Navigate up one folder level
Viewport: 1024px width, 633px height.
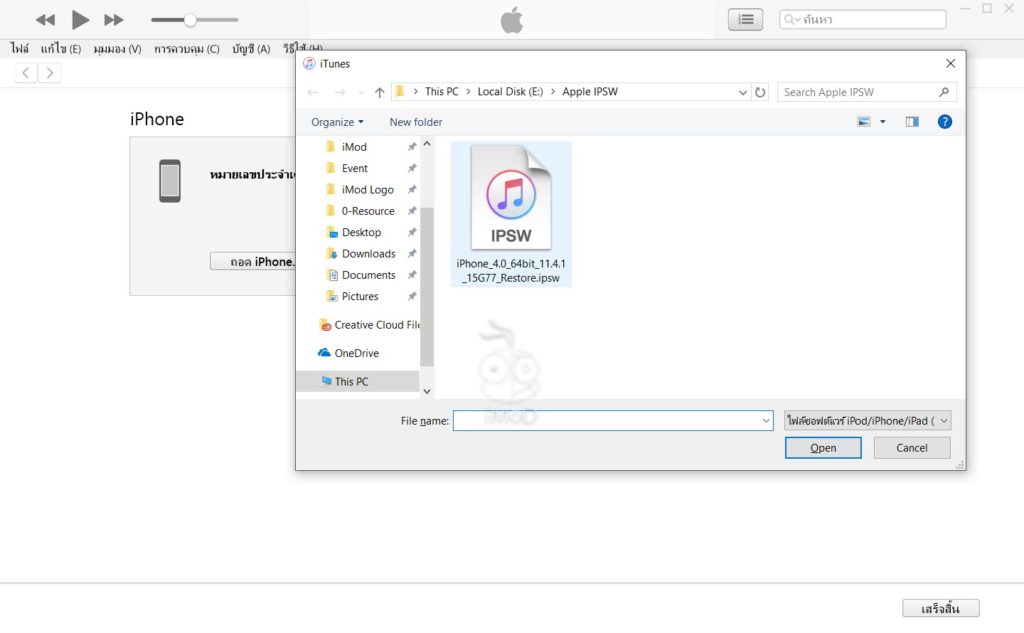[380, 91]
